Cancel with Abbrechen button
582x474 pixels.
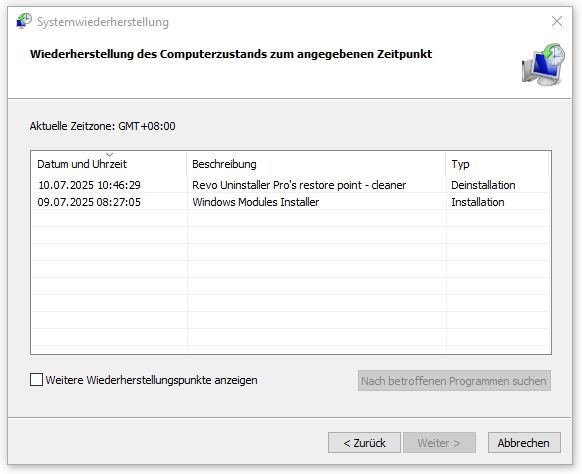(524, 443)
